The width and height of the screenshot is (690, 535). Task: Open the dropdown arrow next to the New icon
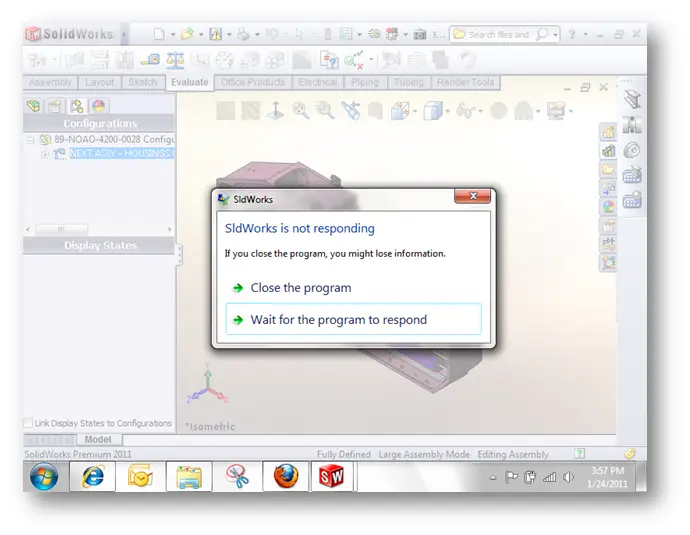[x=173, y=34]
